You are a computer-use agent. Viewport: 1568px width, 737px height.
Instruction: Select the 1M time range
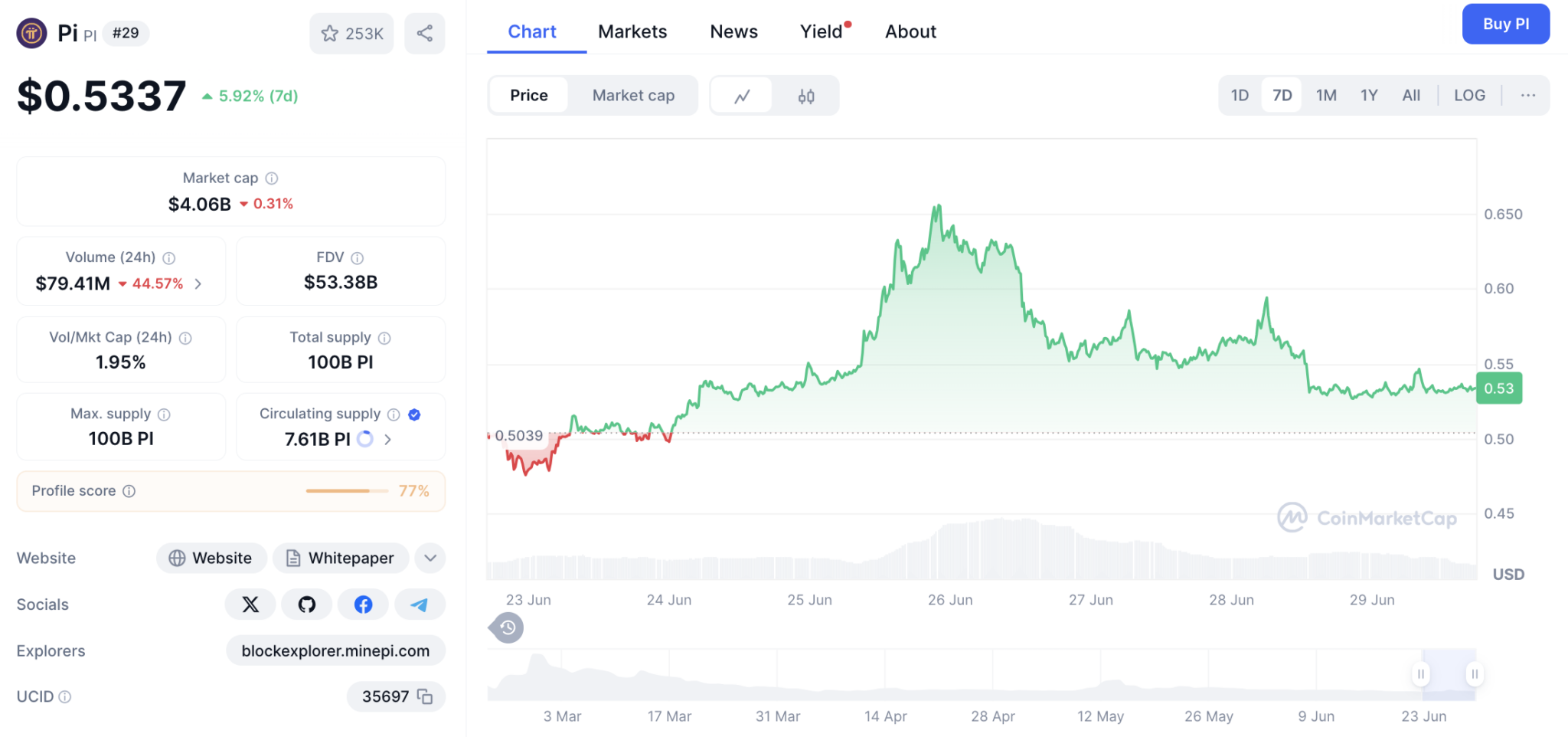click(1326, 96)
